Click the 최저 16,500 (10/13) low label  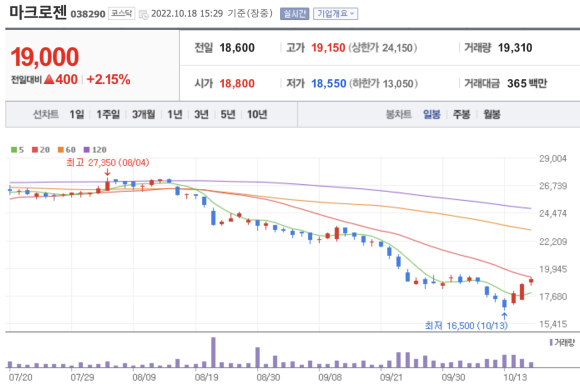point(466,326)
